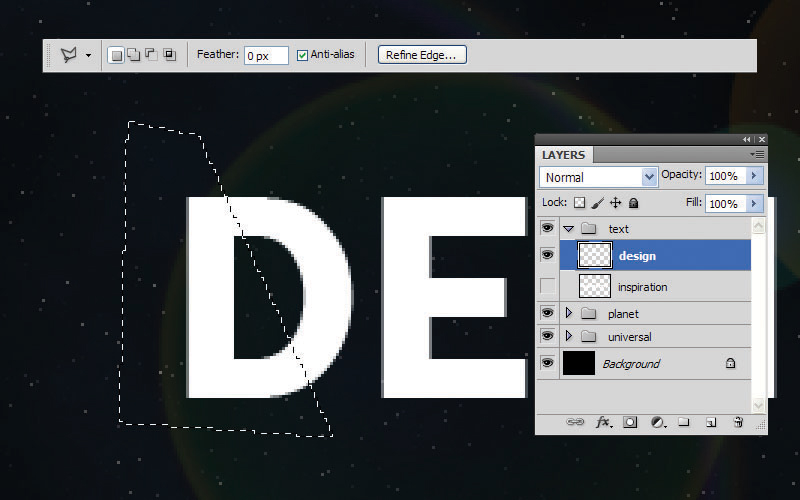Click the Fill percentage field
The height and width of the screenshot is (500, 800).
[726, 204]
